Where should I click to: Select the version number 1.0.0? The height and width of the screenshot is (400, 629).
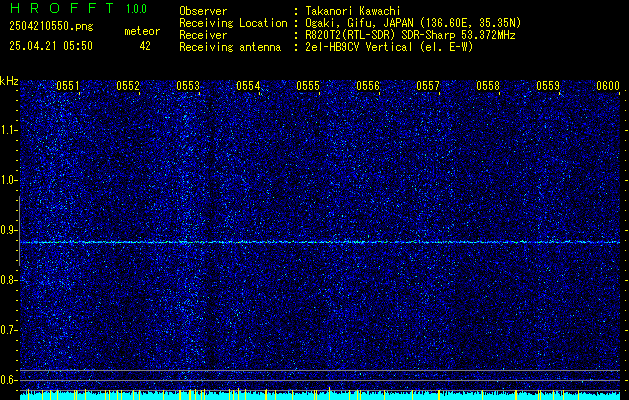coord(136,9)
